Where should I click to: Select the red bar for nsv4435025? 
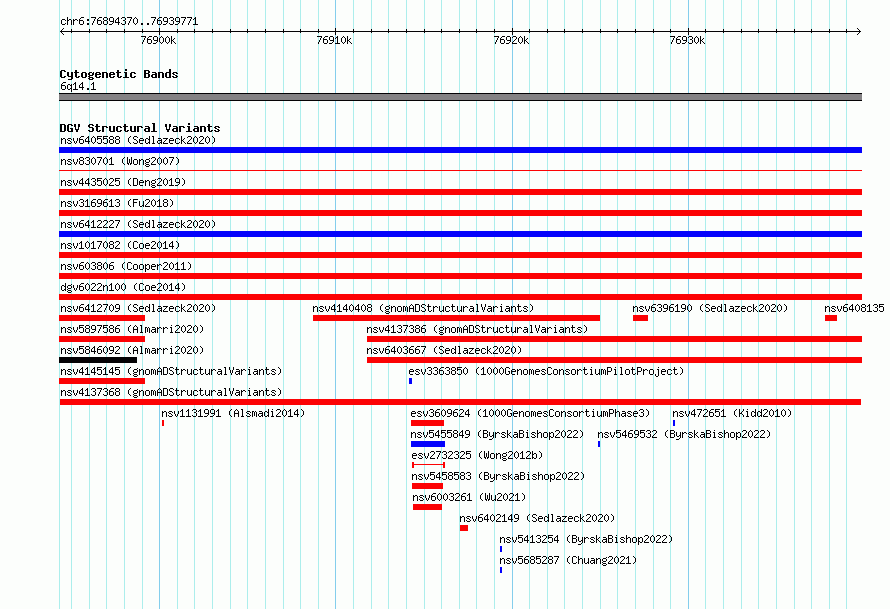point(460,192)
